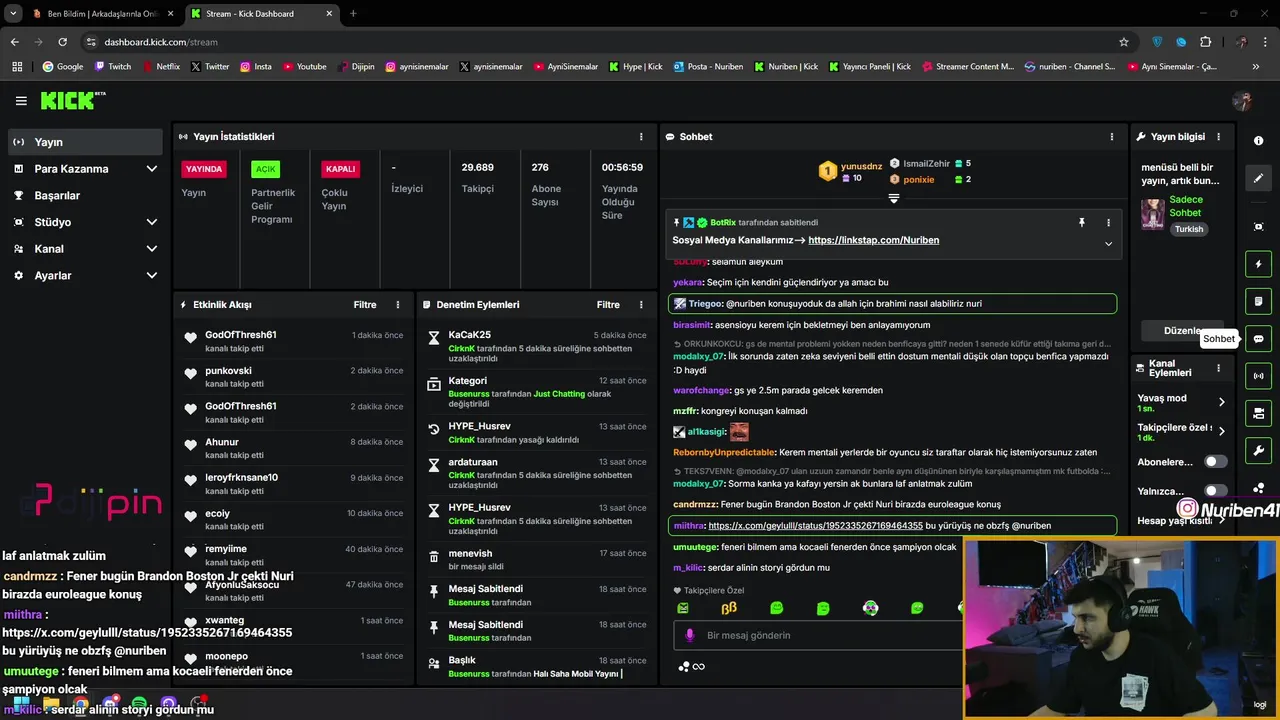Viewport: 1280px width, 720px height.
Task: Open Kanal Eylemleri panel three-dot menu
Action: tap(1218, 368)
